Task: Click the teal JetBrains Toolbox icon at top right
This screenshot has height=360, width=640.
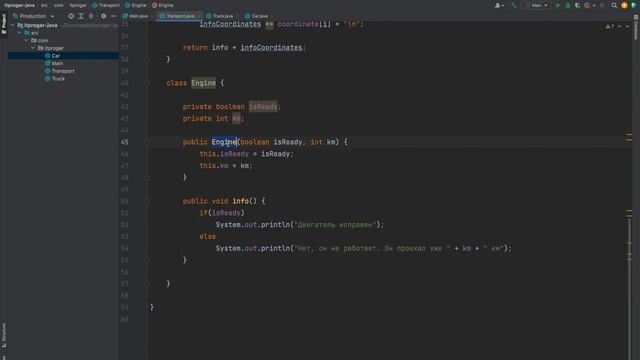Action: click(634, 5)
